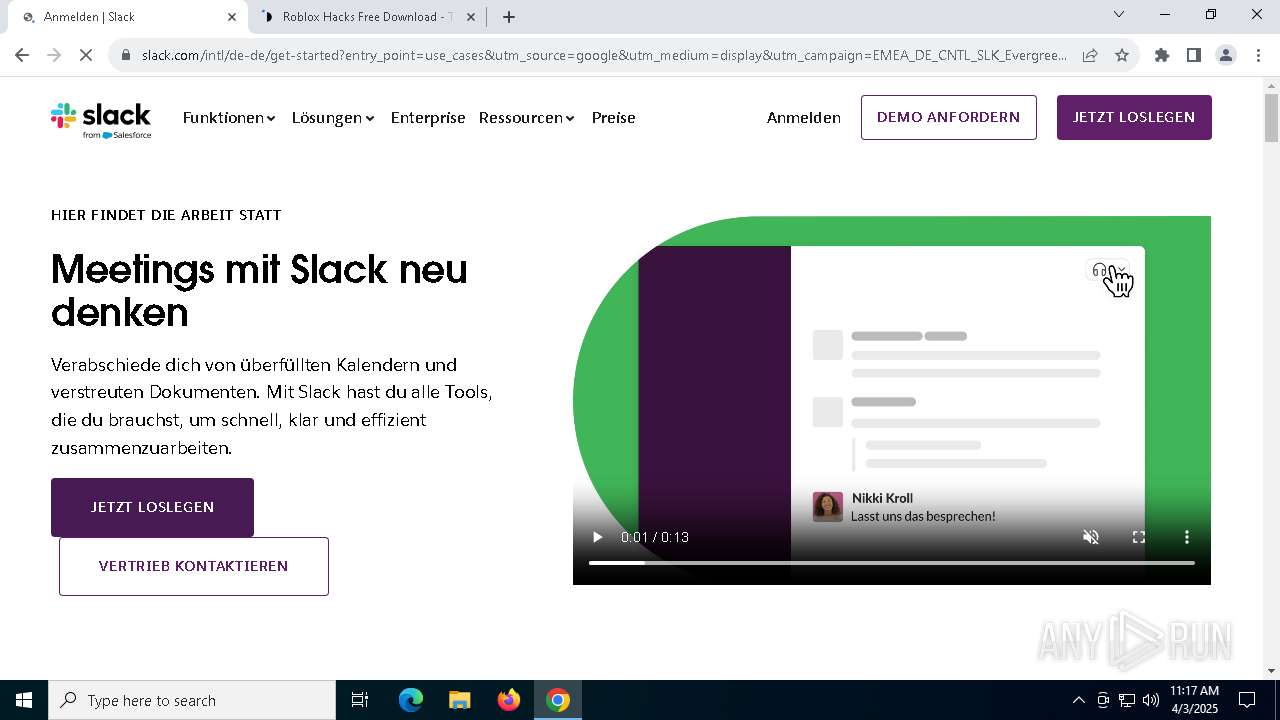
Task: Open Windows notification center
Action: 1247,700
